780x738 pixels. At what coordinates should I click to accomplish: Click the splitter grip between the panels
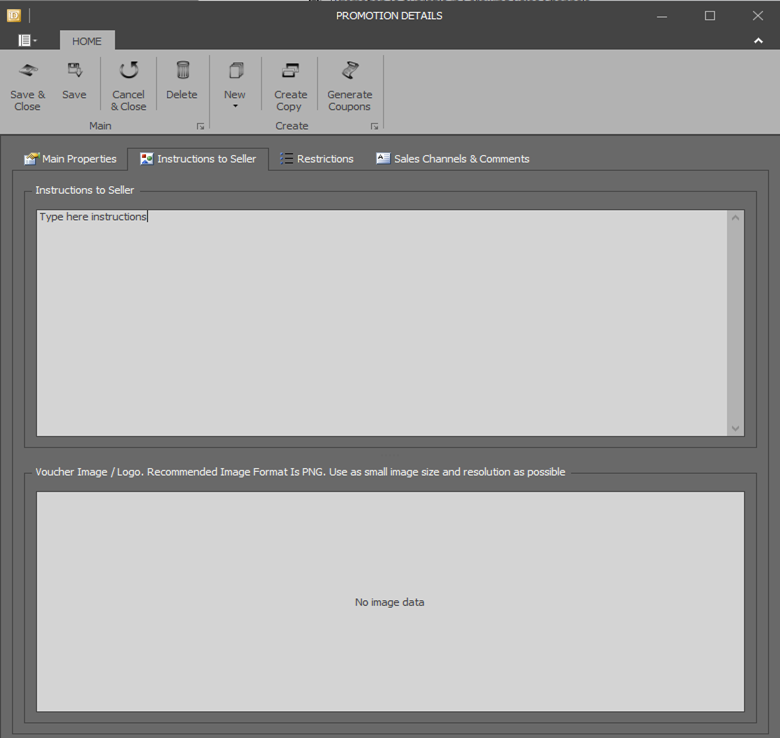point(390,455)
